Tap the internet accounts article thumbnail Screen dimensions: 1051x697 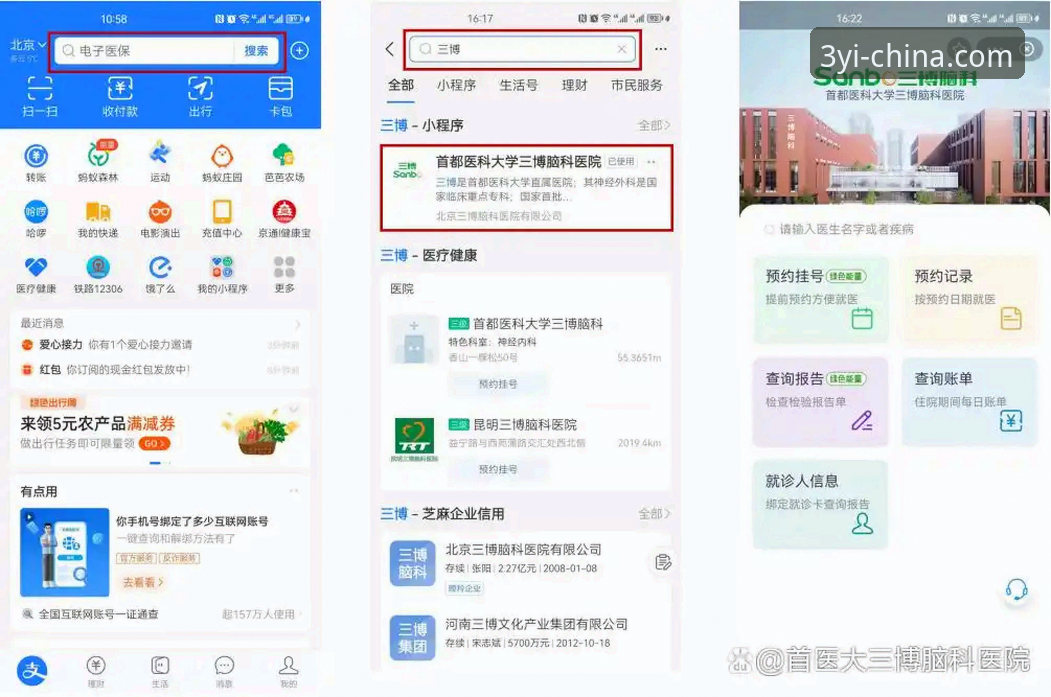pos(64,552)
